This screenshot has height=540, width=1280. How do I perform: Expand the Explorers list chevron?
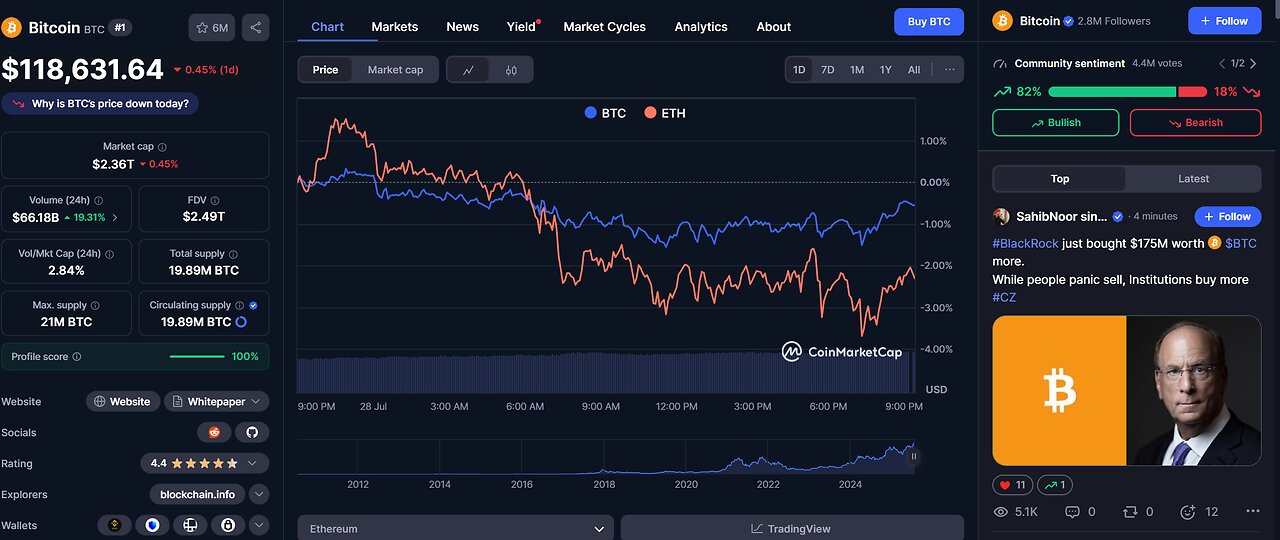(x=259, y=494)
